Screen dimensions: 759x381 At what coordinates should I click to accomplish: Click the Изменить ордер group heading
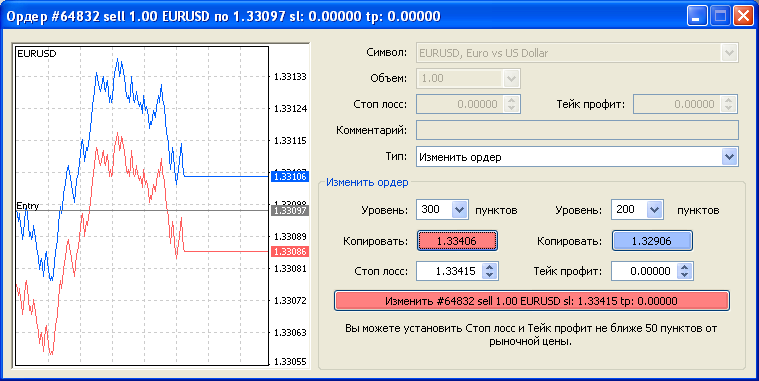(367, 183)
